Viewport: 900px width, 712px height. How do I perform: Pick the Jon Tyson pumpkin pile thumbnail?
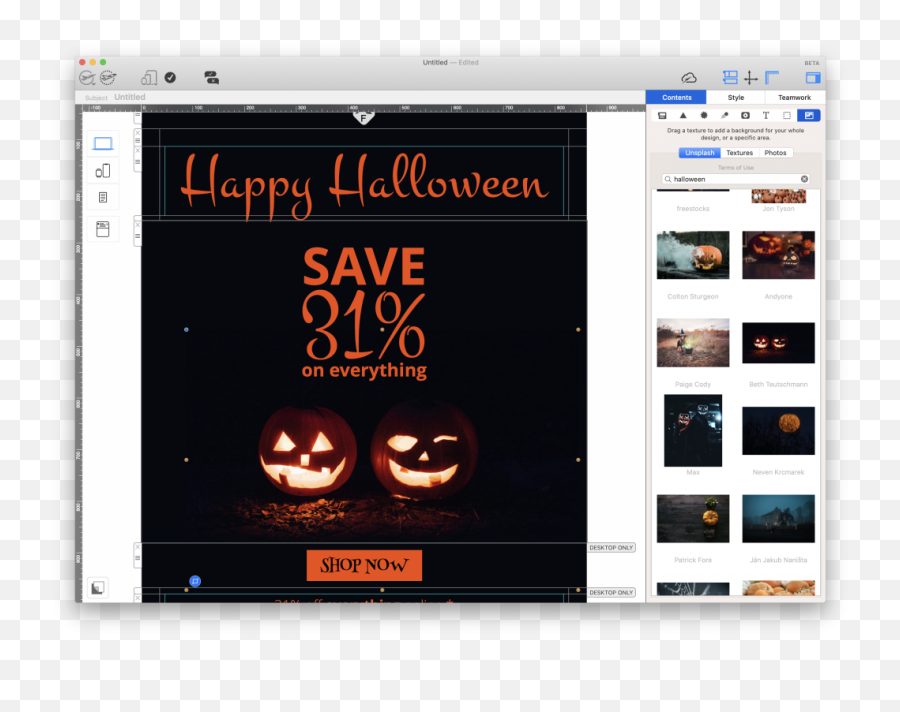click(x=778, y=196)
